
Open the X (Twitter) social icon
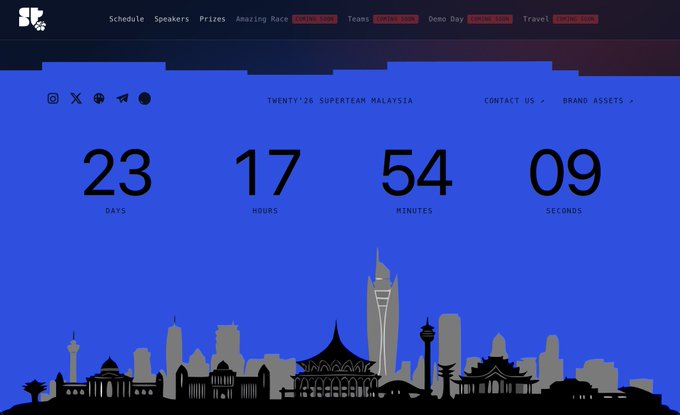click(x=76, y=98)
